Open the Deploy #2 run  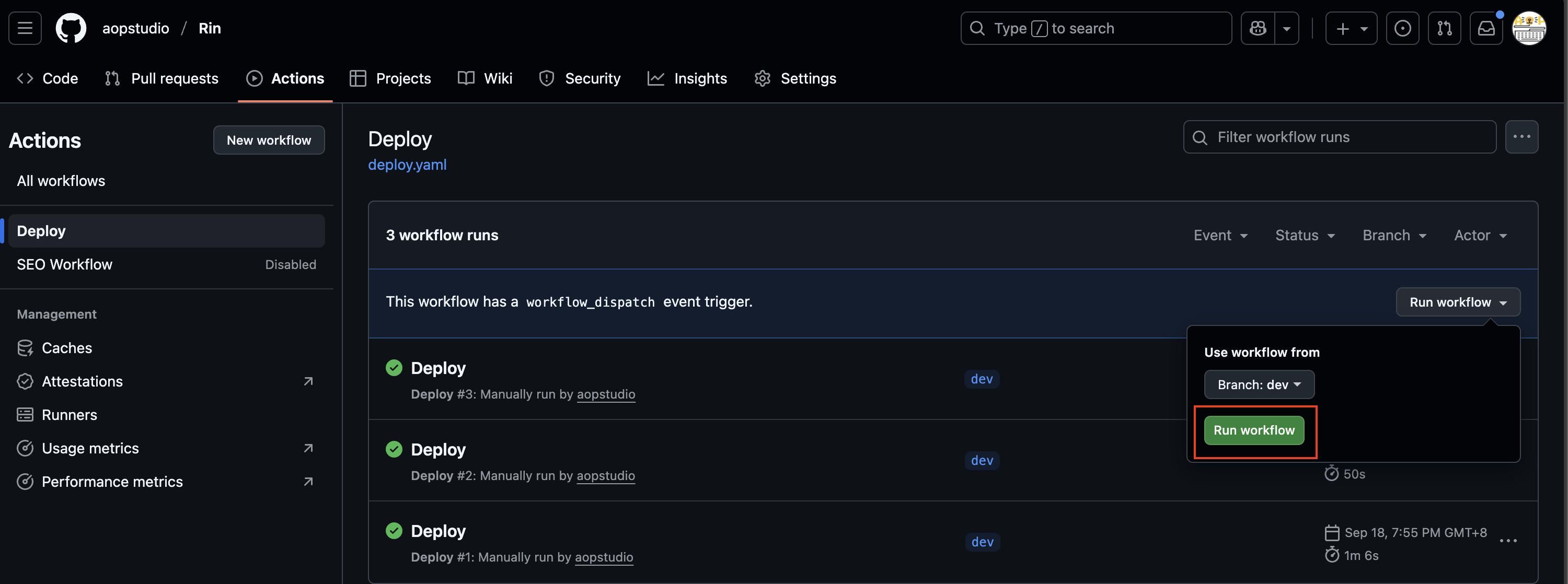(439, 450)
